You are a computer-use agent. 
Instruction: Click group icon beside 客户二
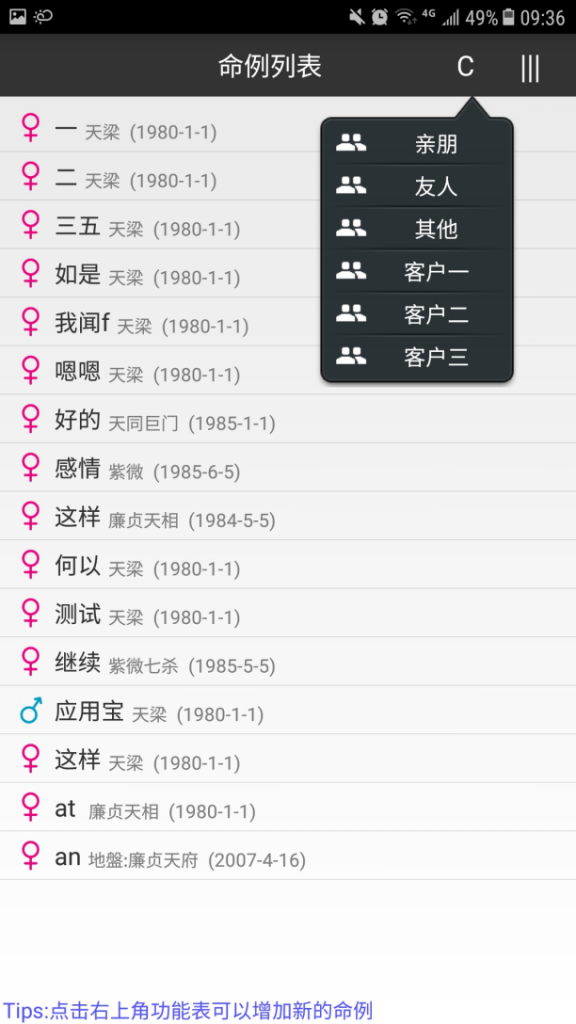351,314
